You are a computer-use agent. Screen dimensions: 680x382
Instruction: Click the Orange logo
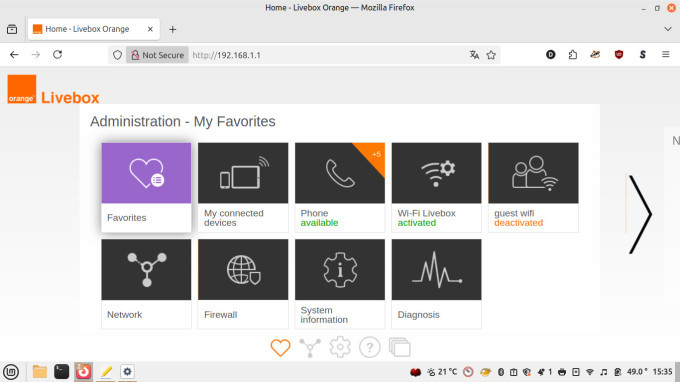[x=22, y=89]
